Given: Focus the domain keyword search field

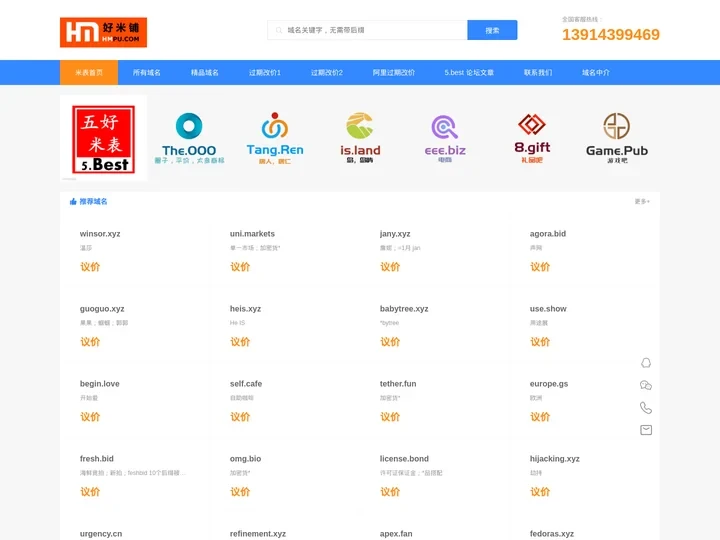Looking at the screenshot, I should coord(367,30).
